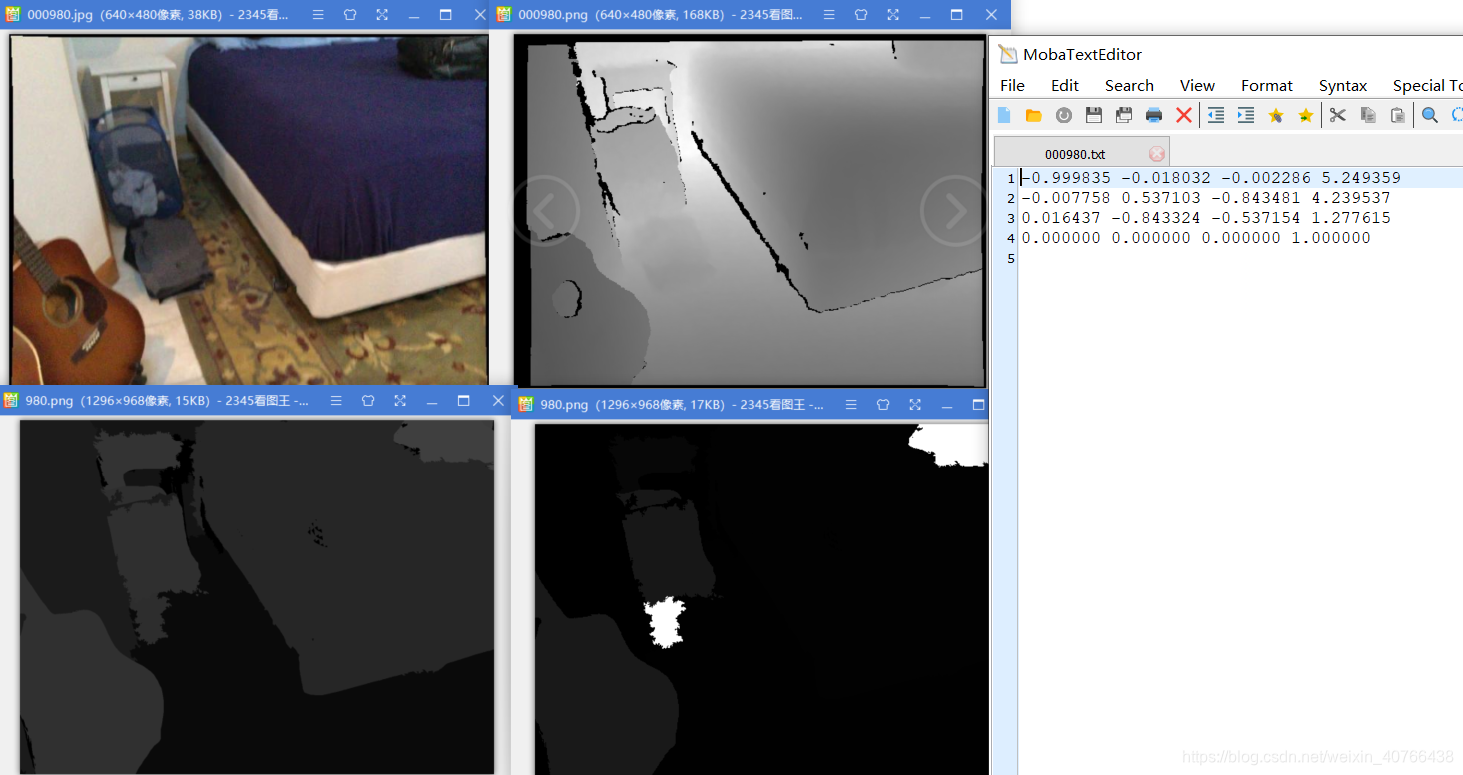Screen dimensions: 1463x775
Task: Click the Save floppy disk icon
Action: tap(1094, 115)
